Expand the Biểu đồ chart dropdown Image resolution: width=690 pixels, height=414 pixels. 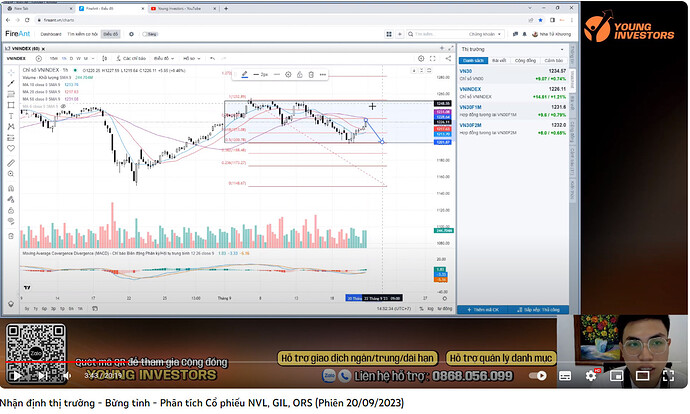(164, 58)
